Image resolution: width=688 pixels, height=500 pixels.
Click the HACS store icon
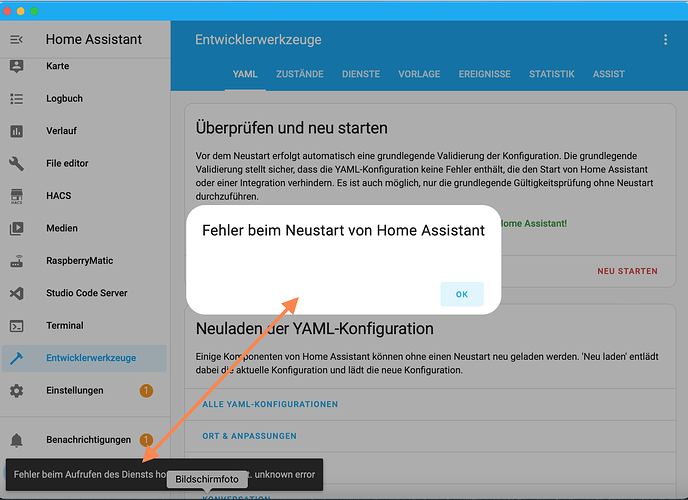(x=16, y=196)
